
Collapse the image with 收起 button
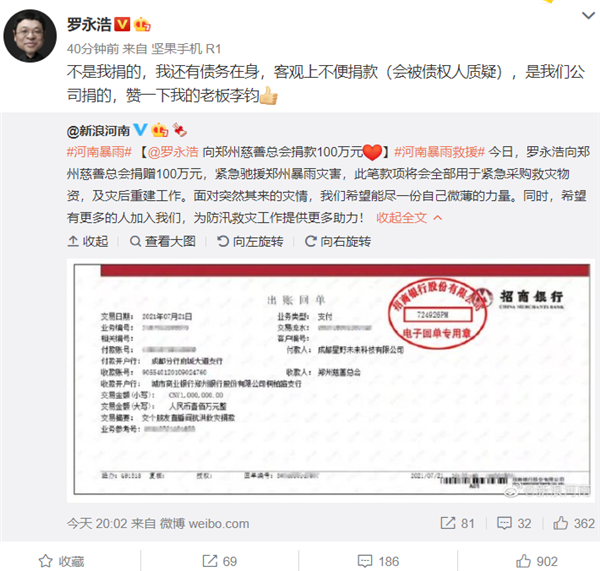pyautogui.click(x=88, y=241)
